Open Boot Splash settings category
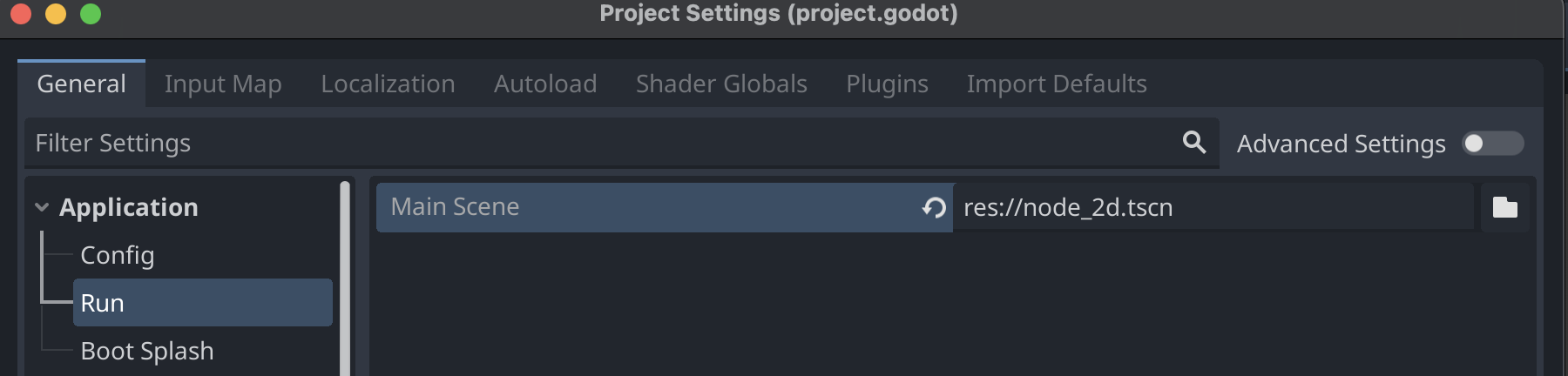Image resolution: width=1568 pixels, height=376 pixels. 146,351
